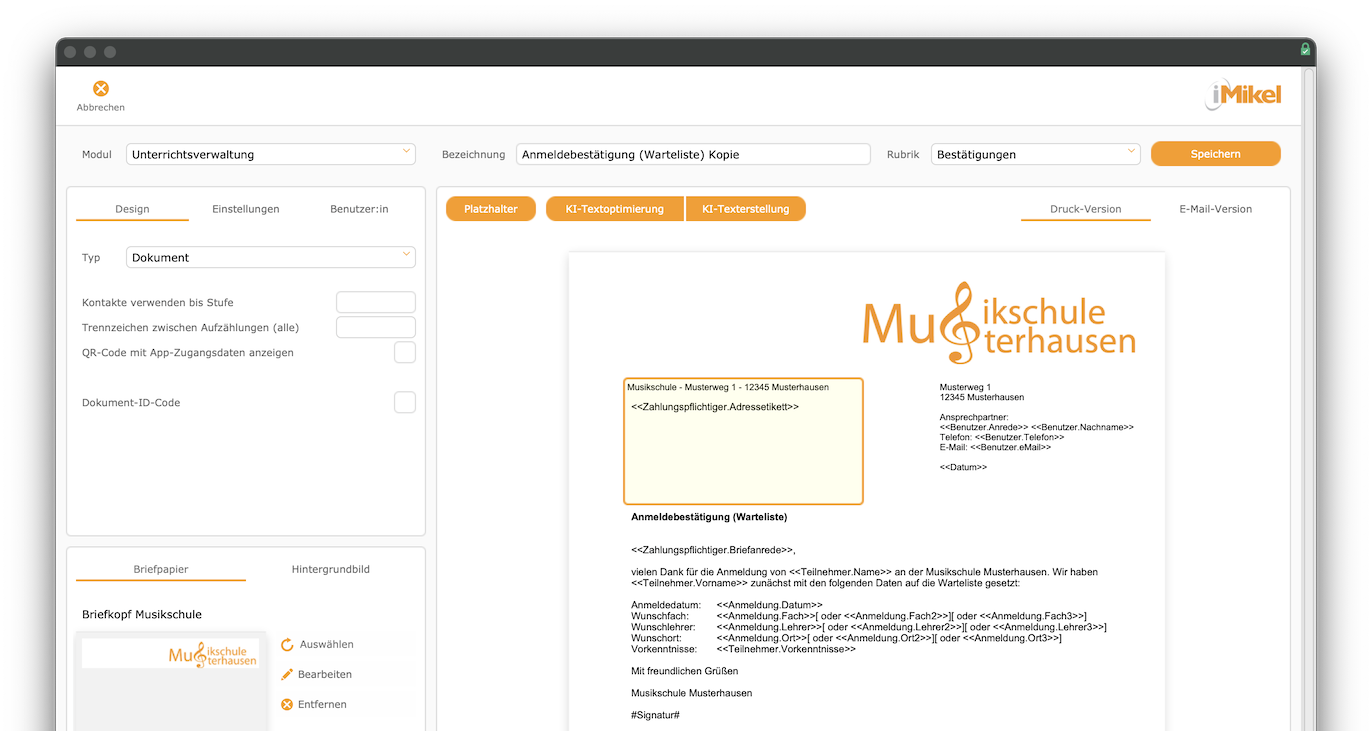The height and width of the screenshot is (731, 1372).
Task: Click the Bearbeiten pencil icon
Action: coord(287,675)
